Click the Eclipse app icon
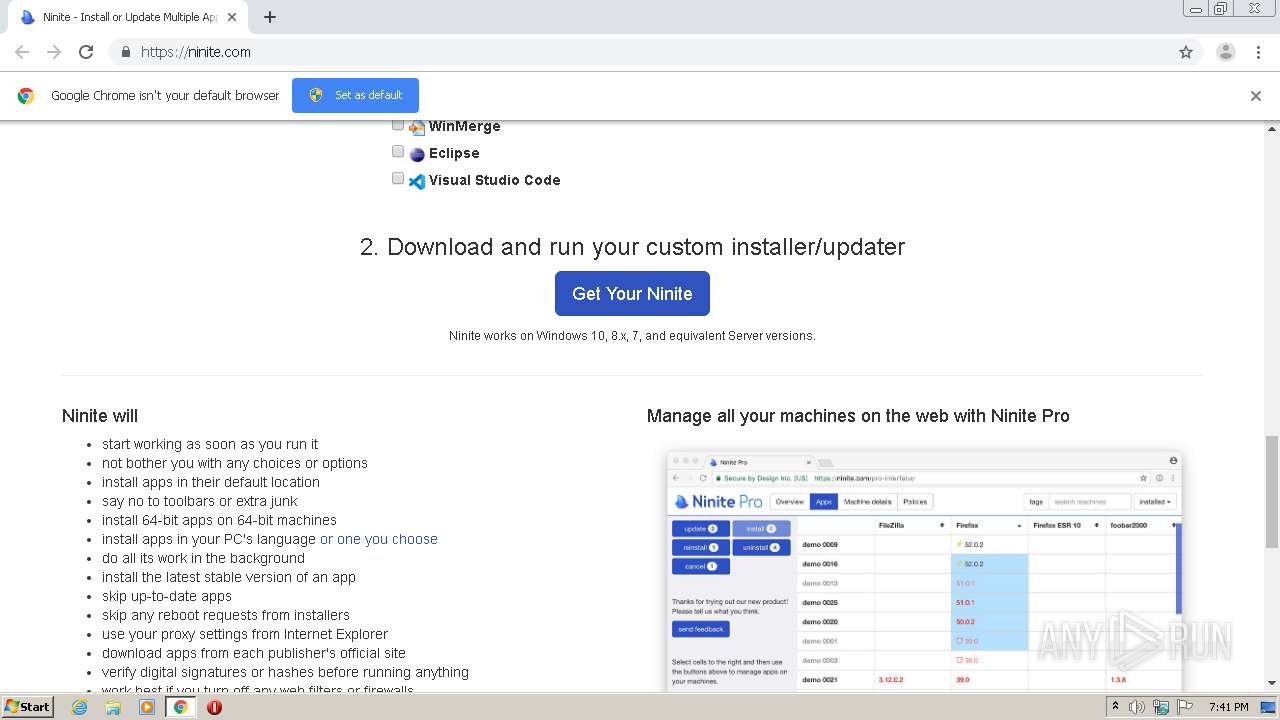 (x=417, y=154)
